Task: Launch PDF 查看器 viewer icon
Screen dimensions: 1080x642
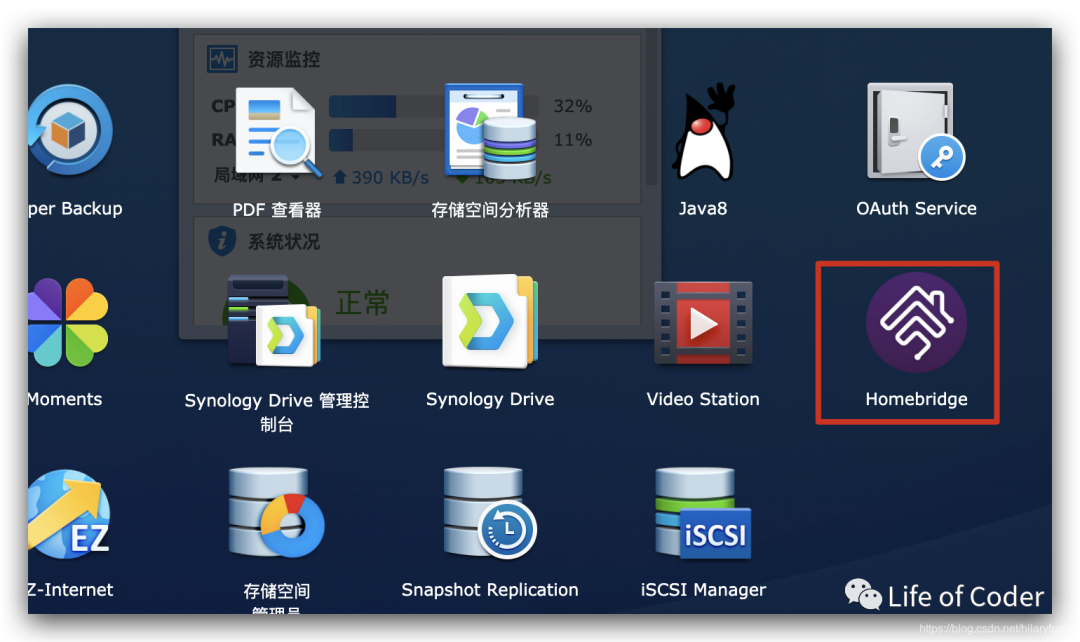Action: pos(278,132)
